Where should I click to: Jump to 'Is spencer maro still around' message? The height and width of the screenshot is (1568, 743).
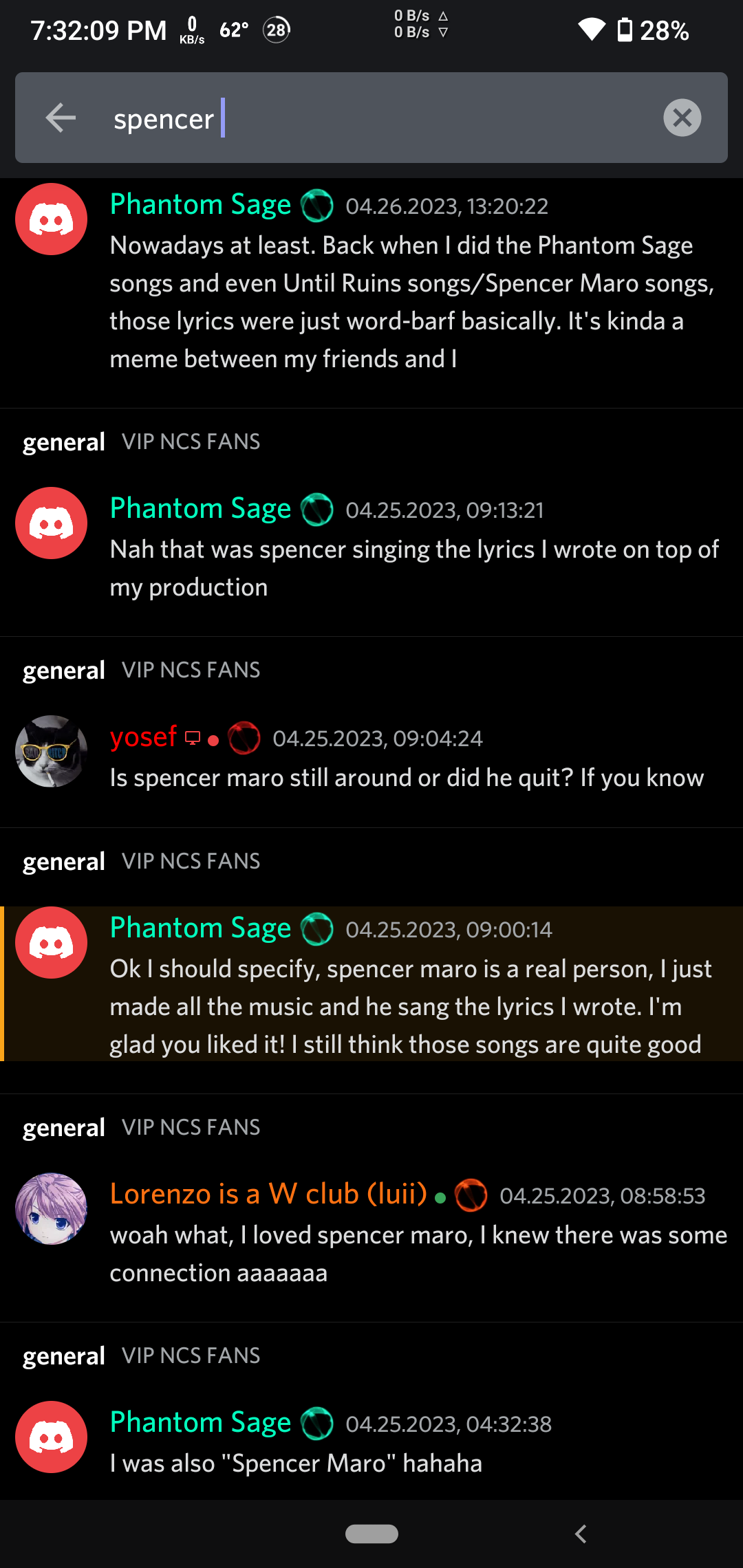coord(406,778)
